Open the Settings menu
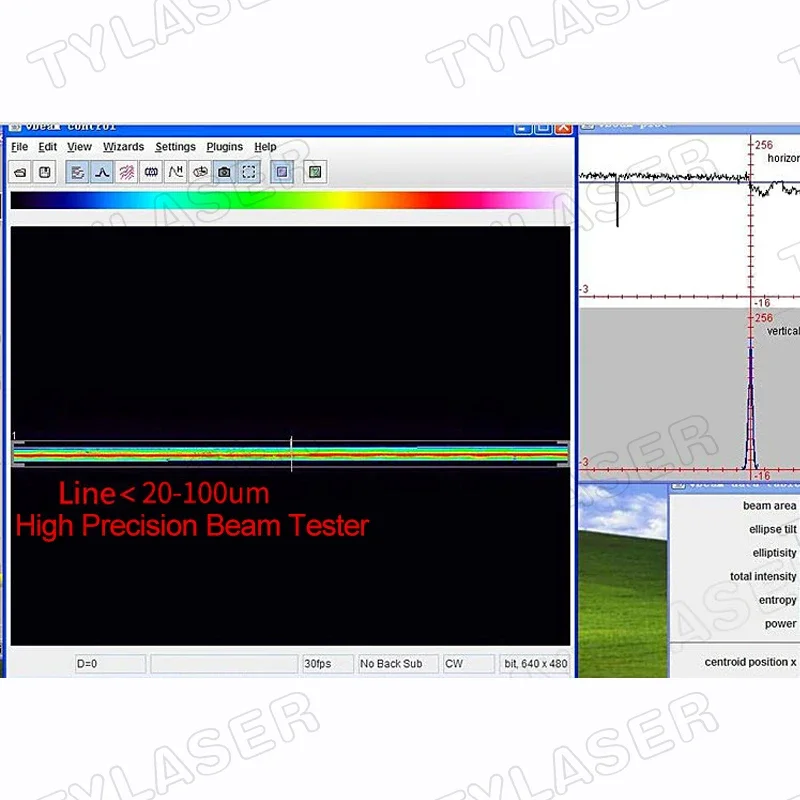800x800 pixels. 175,147
